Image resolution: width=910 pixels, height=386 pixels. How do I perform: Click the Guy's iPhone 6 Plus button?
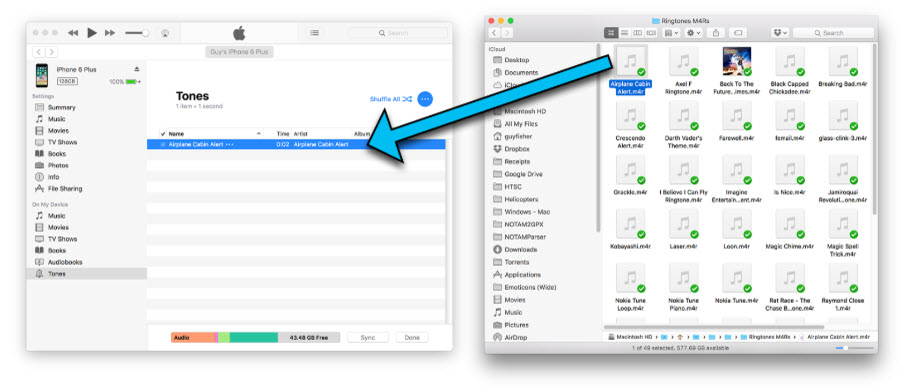239,52
